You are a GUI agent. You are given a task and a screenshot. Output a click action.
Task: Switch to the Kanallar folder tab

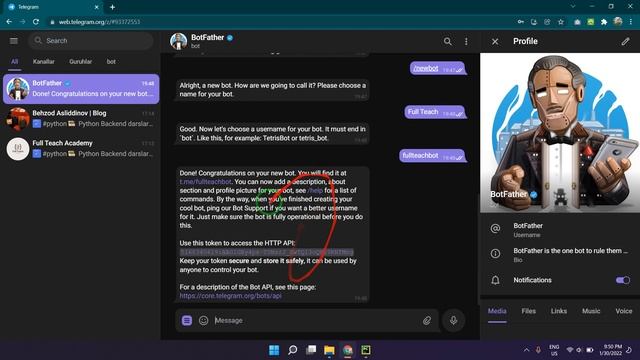(44, 62)
